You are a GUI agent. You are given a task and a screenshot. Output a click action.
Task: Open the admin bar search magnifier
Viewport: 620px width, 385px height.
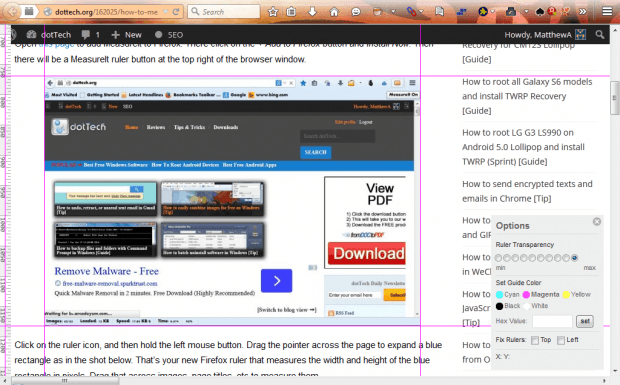tap(600, 35)
